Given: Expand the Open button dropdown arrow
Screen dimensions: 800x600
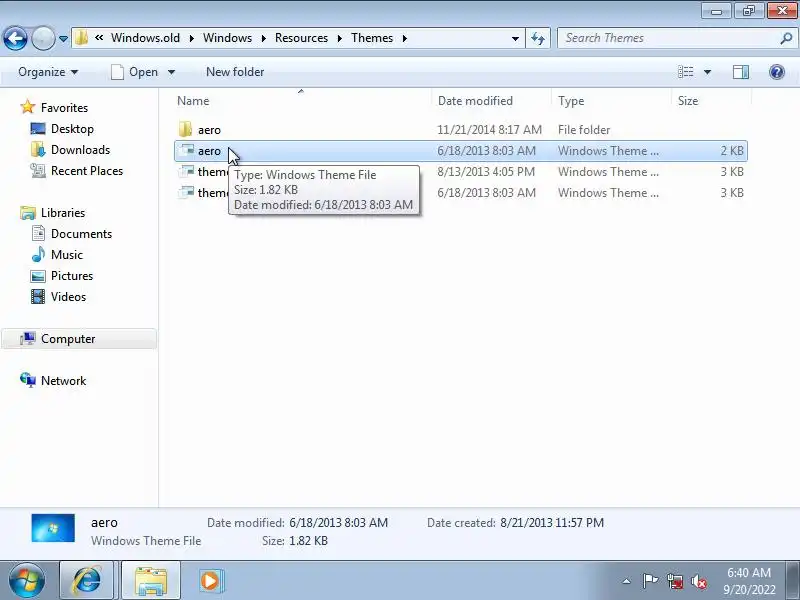Looking at the screenshot, I should click(x=171, y=72).
